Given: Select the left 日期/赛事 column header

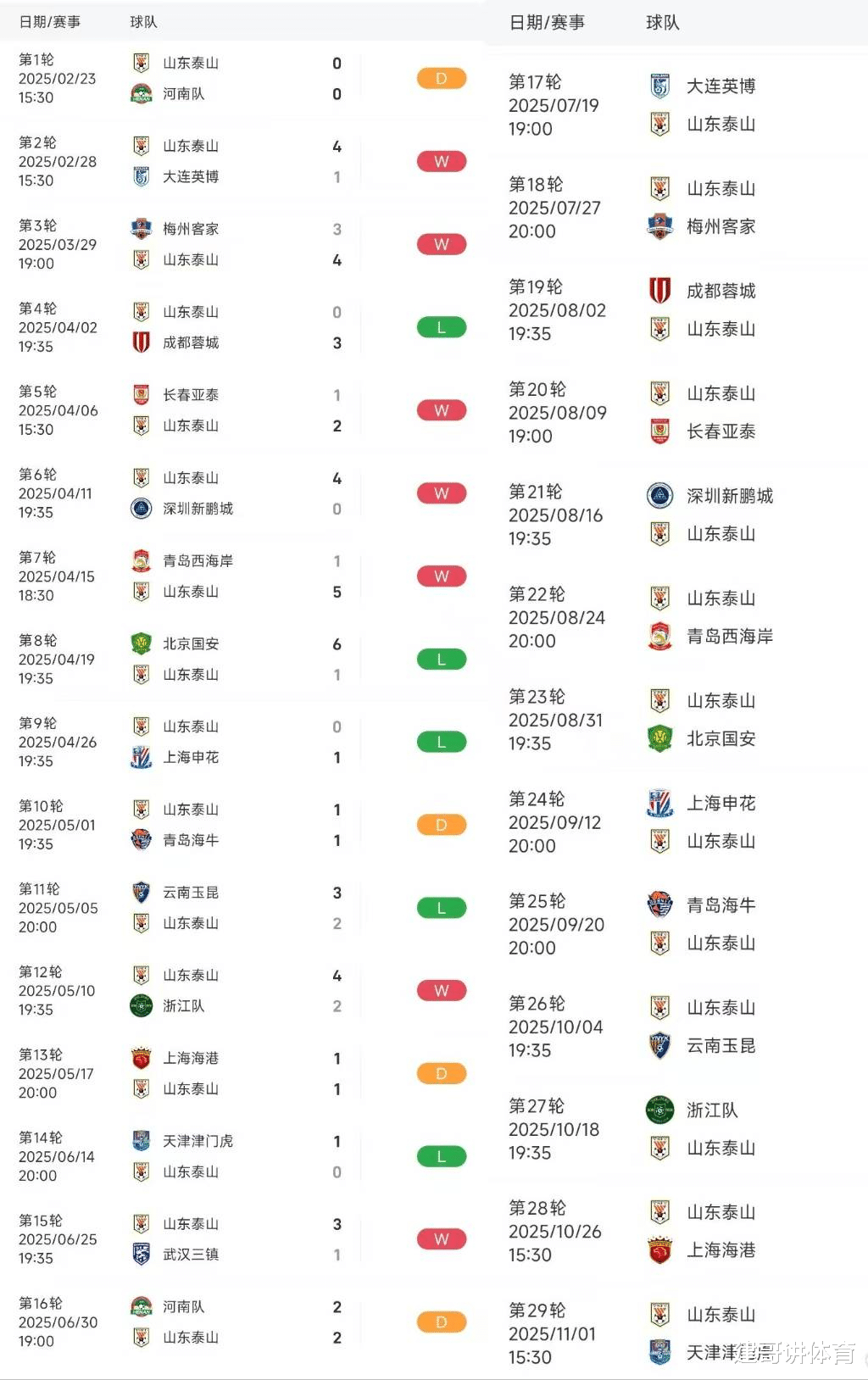Looking at the screenshot, I should [x=50, y=22].
